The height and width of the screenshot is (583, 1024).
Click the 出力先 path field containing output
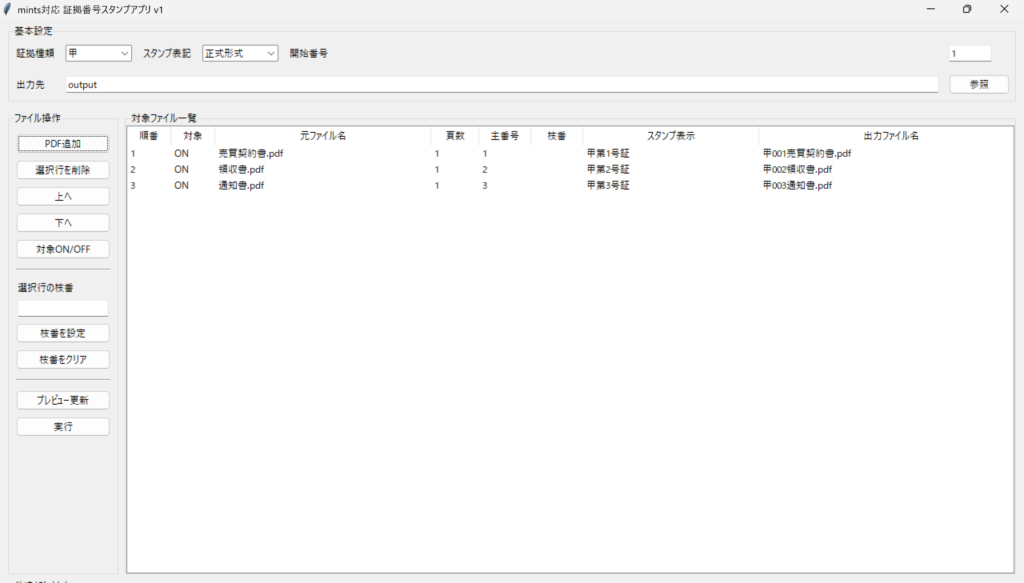501,85
